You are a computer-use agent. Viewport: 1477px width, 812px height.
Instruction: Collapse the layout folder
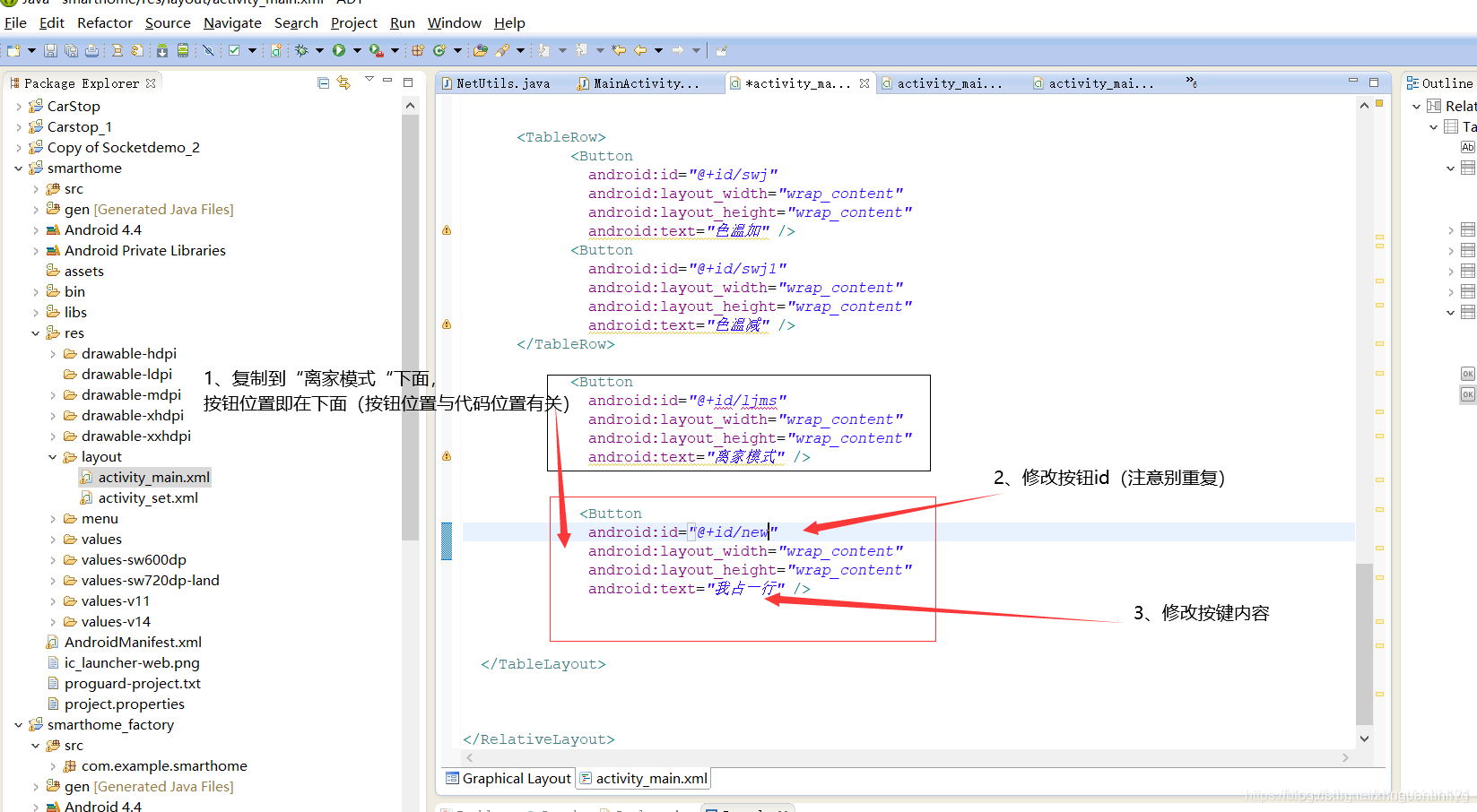pyautogui.click(x=53, y=456)
